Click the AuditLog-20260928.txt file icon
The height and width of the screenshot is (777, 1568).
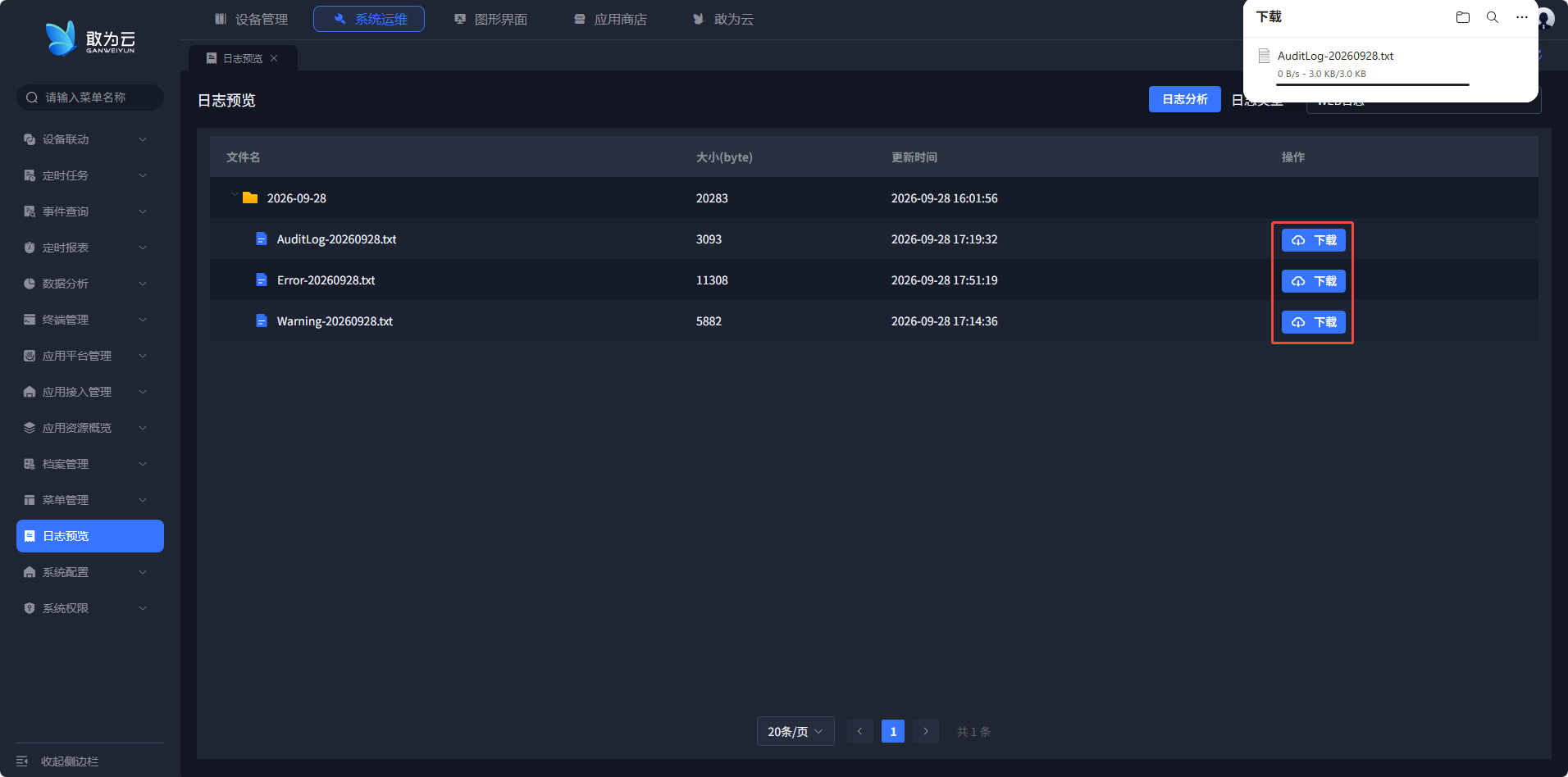click(x=262, y=239)
